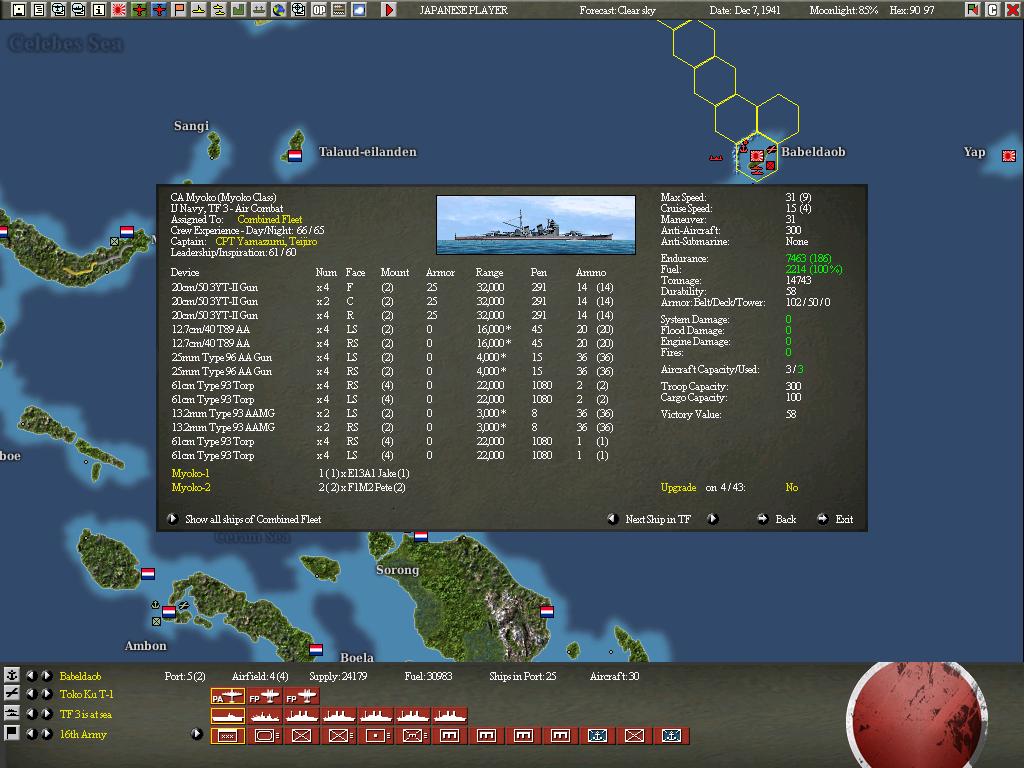Next air group arrow beside Toko Ku T-1
Image resolution: width=1024 pixels, height=768 pixels.
coord(46,694)
